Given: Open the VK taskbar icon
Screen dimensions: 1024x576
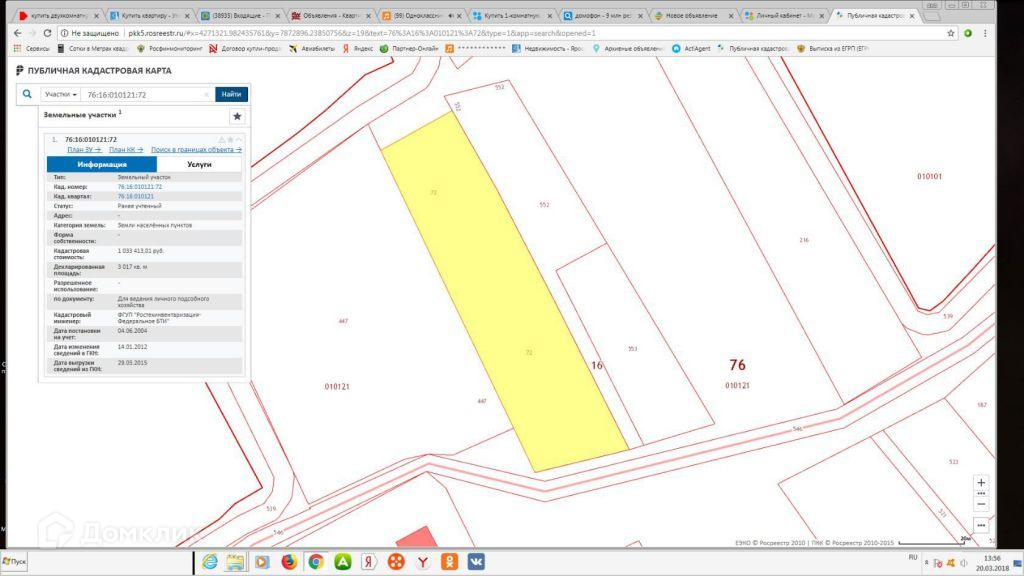Looking at the screenshot, I should coord(476,562).
